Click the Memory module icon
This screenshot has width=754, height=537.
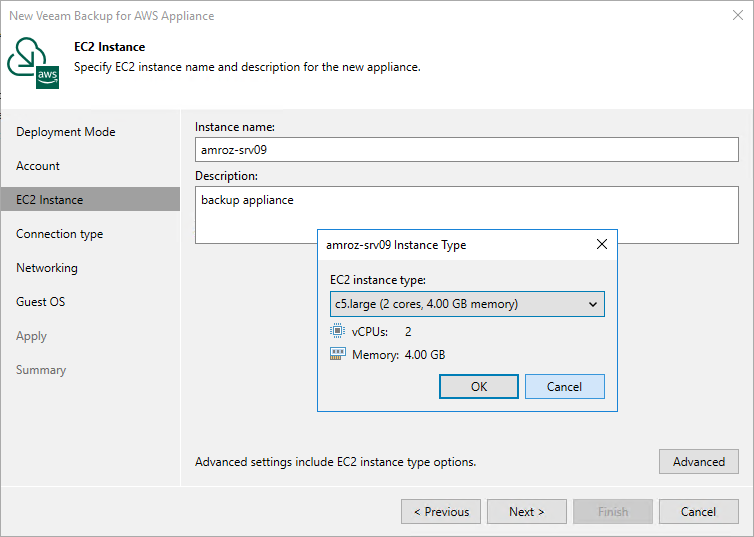[338, 354]
